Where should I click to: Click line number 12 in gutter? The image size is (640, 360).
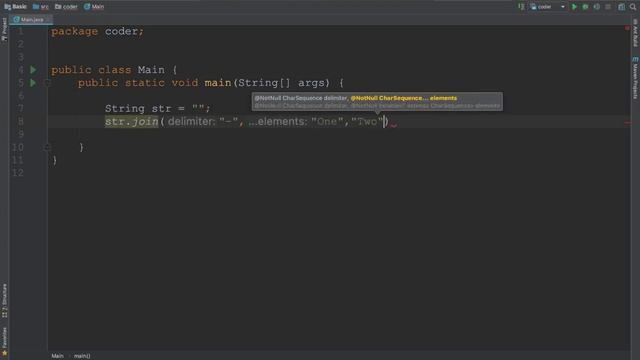coord(18,173)
